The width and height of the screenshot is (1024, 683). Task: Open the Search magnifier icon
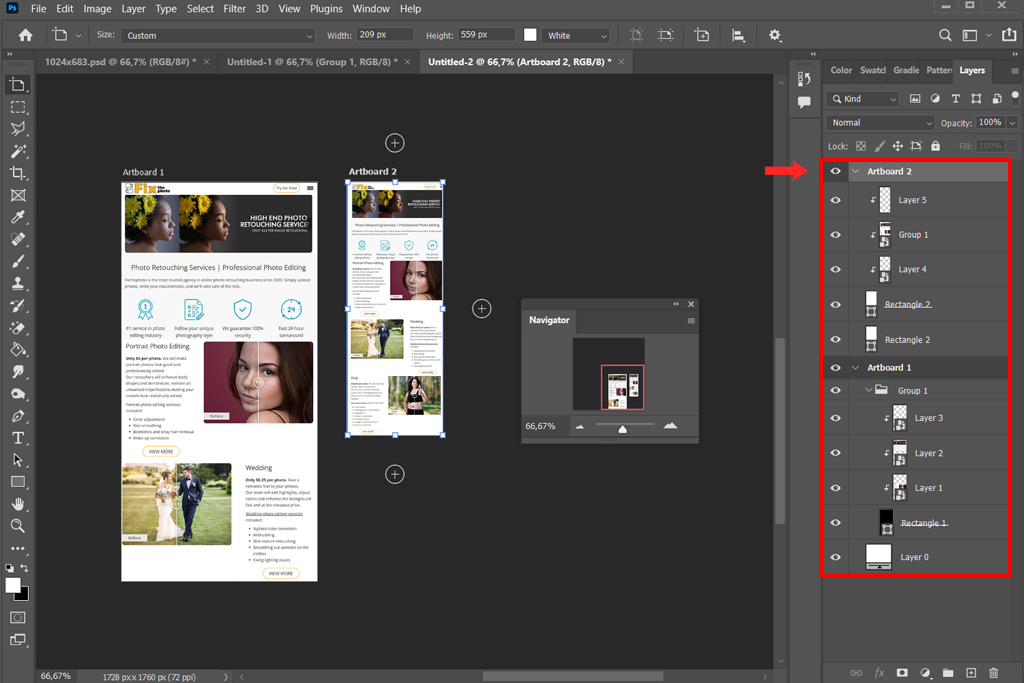tap(945, 35)
